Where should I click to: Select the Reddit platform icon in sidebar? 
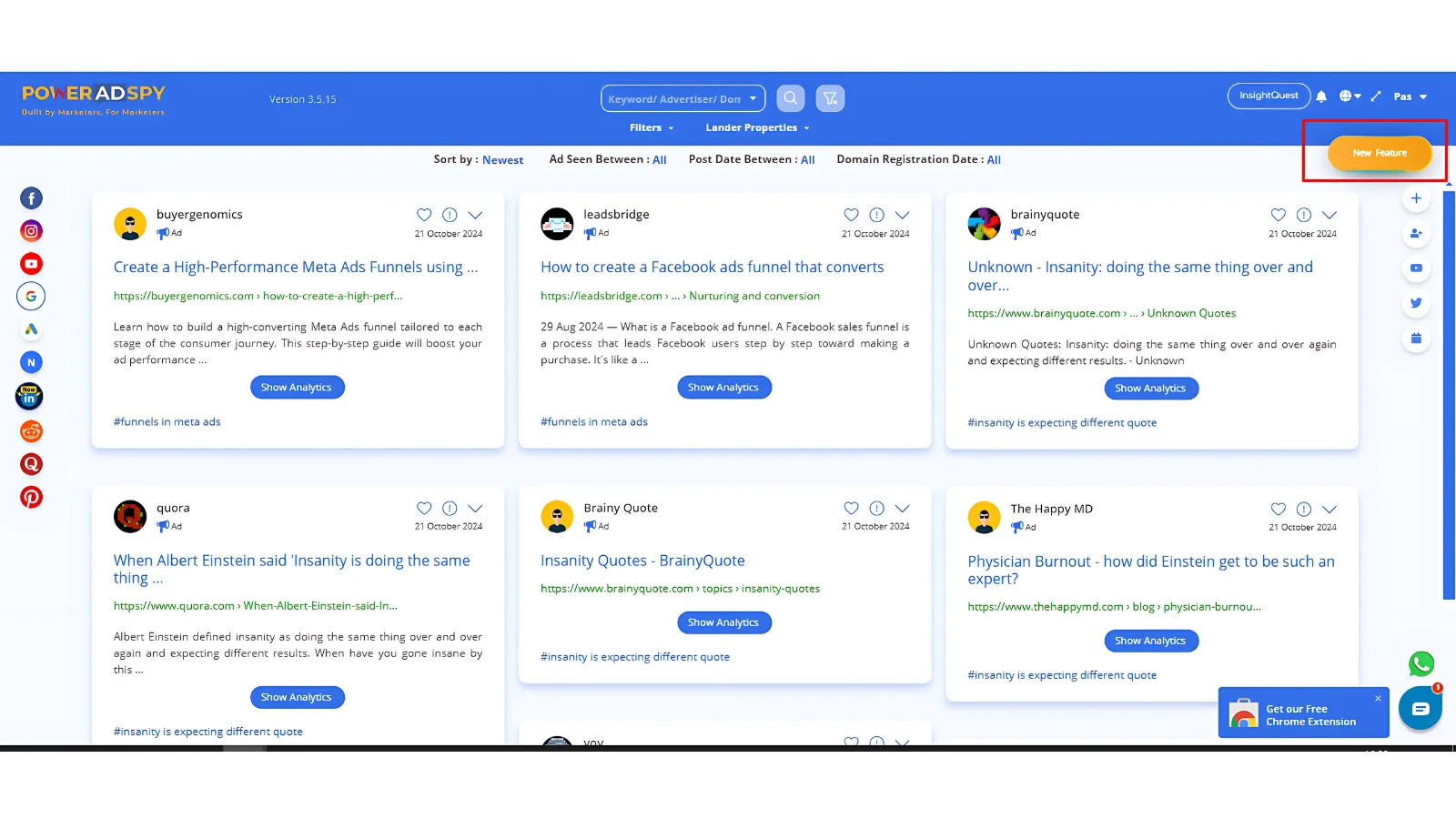point(31,431)
